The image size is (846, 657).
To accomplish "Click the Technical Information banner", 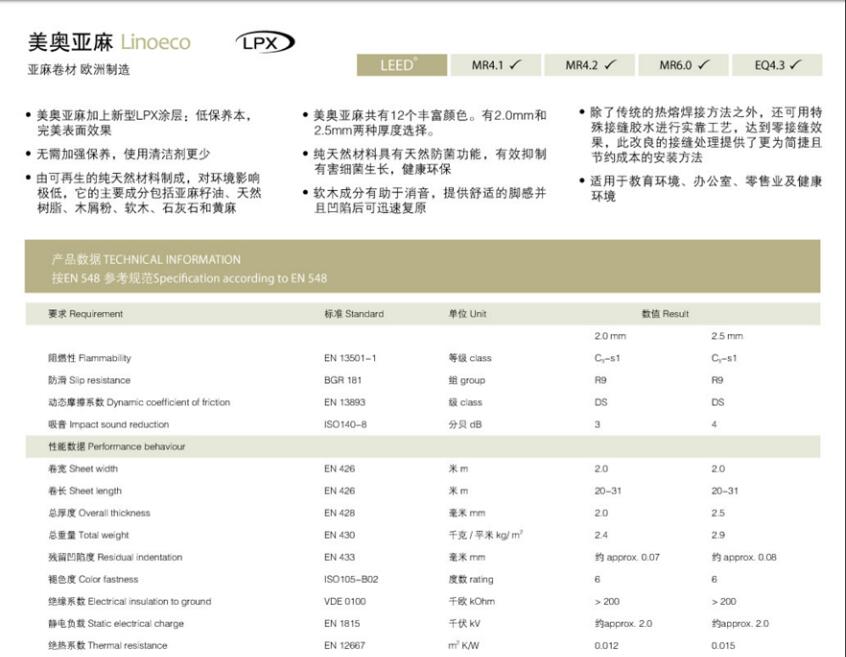I will [x=422, y=267].
